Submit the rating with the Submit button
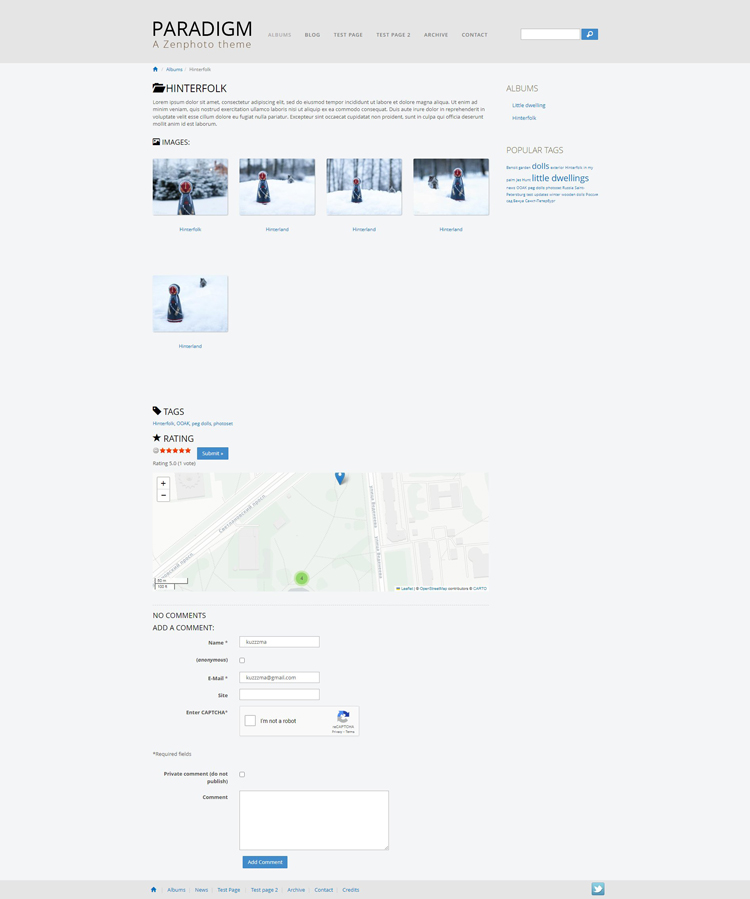 (212, 453)
